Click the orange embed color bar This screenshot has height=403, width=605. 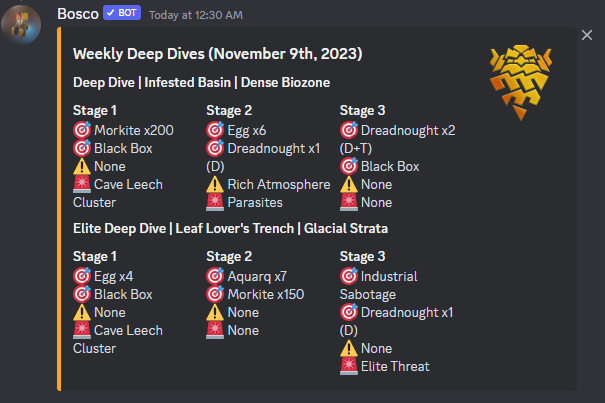(x=59, y=209)
